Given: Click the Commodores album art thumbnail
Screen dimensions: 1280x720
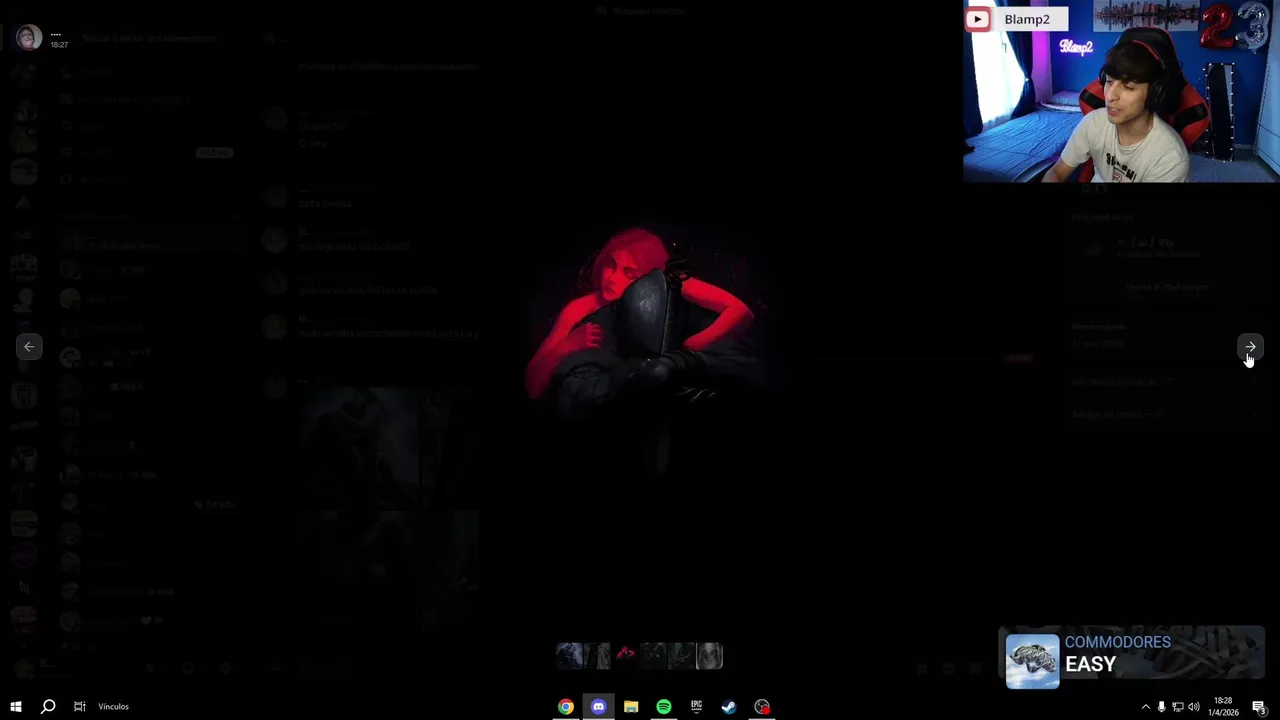Looking at the screenshot, I should [x=1032, y=661].
